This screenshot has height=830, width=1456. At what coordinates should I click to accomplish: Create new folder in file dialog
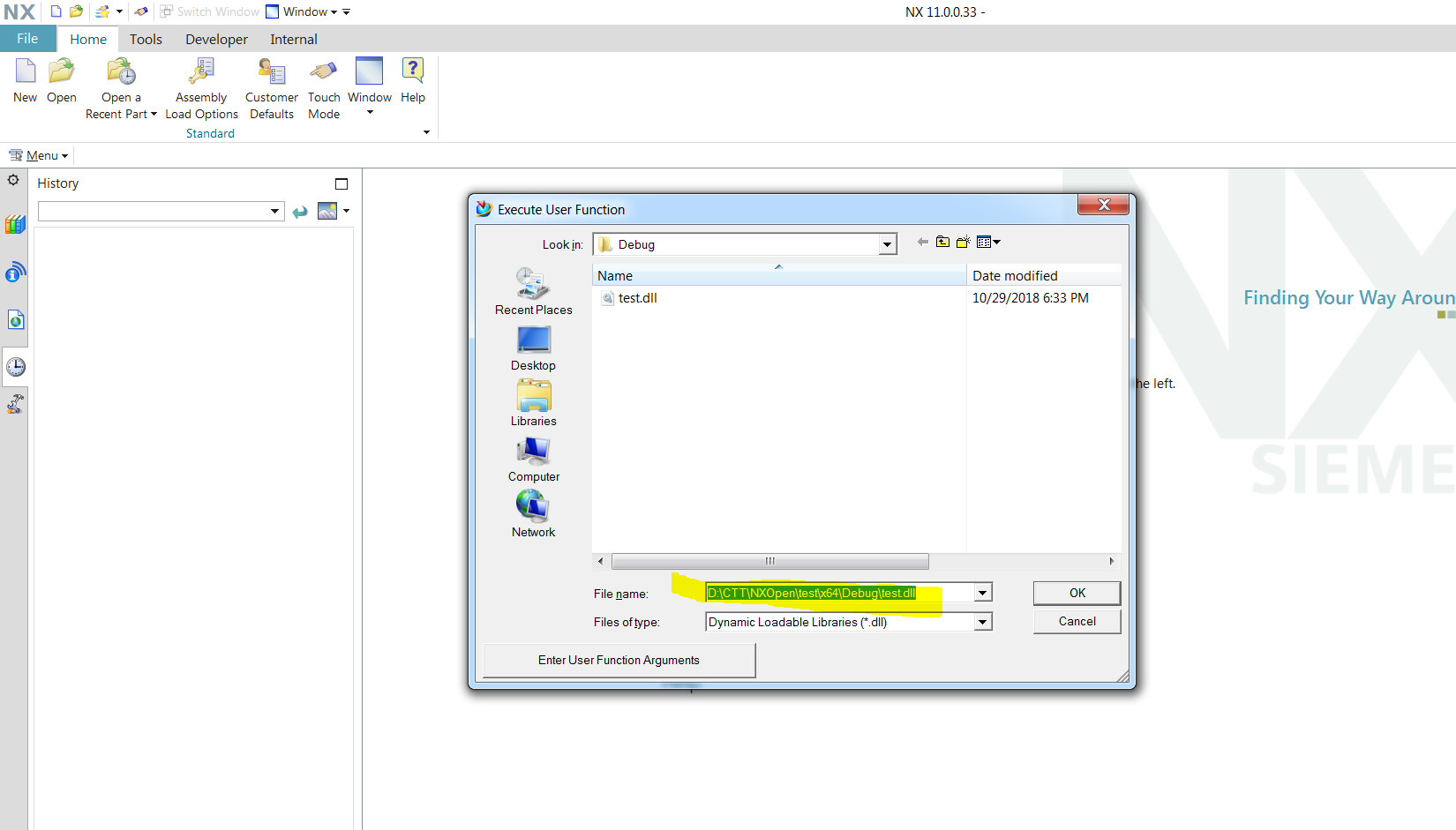pos(963,242)
